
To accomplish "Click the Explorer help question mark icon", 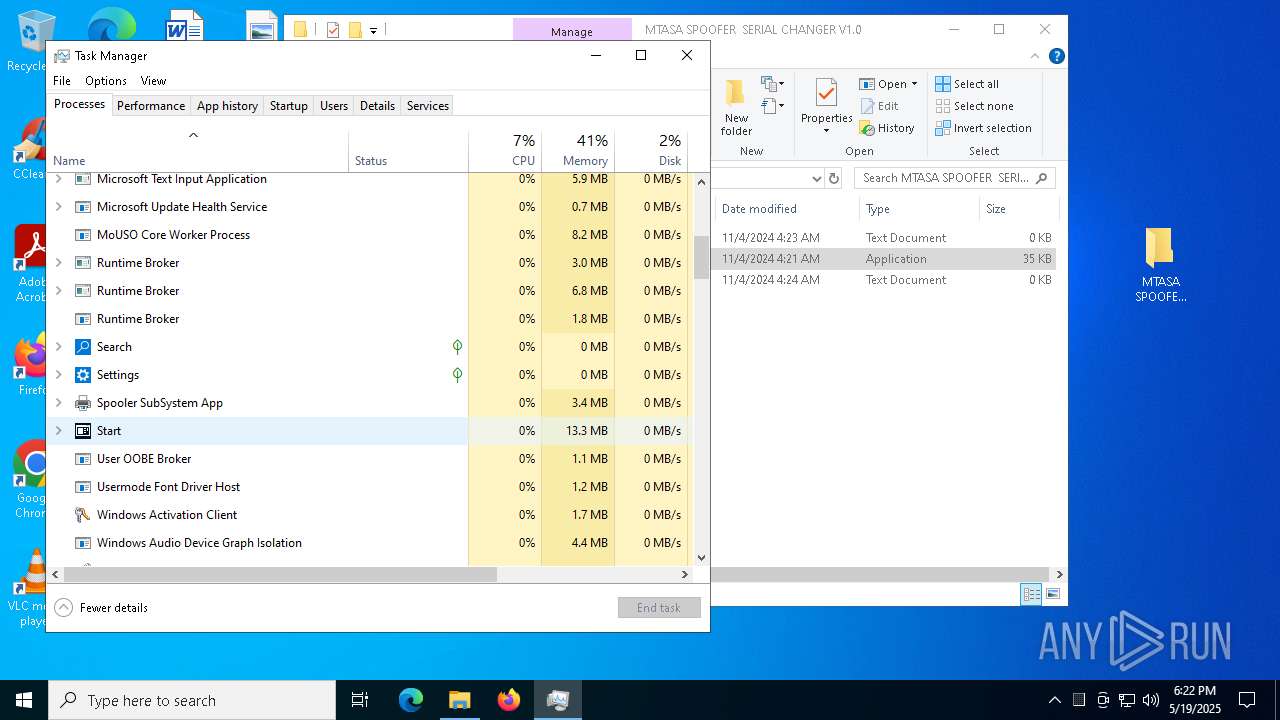I will [x=1056, y=56].
